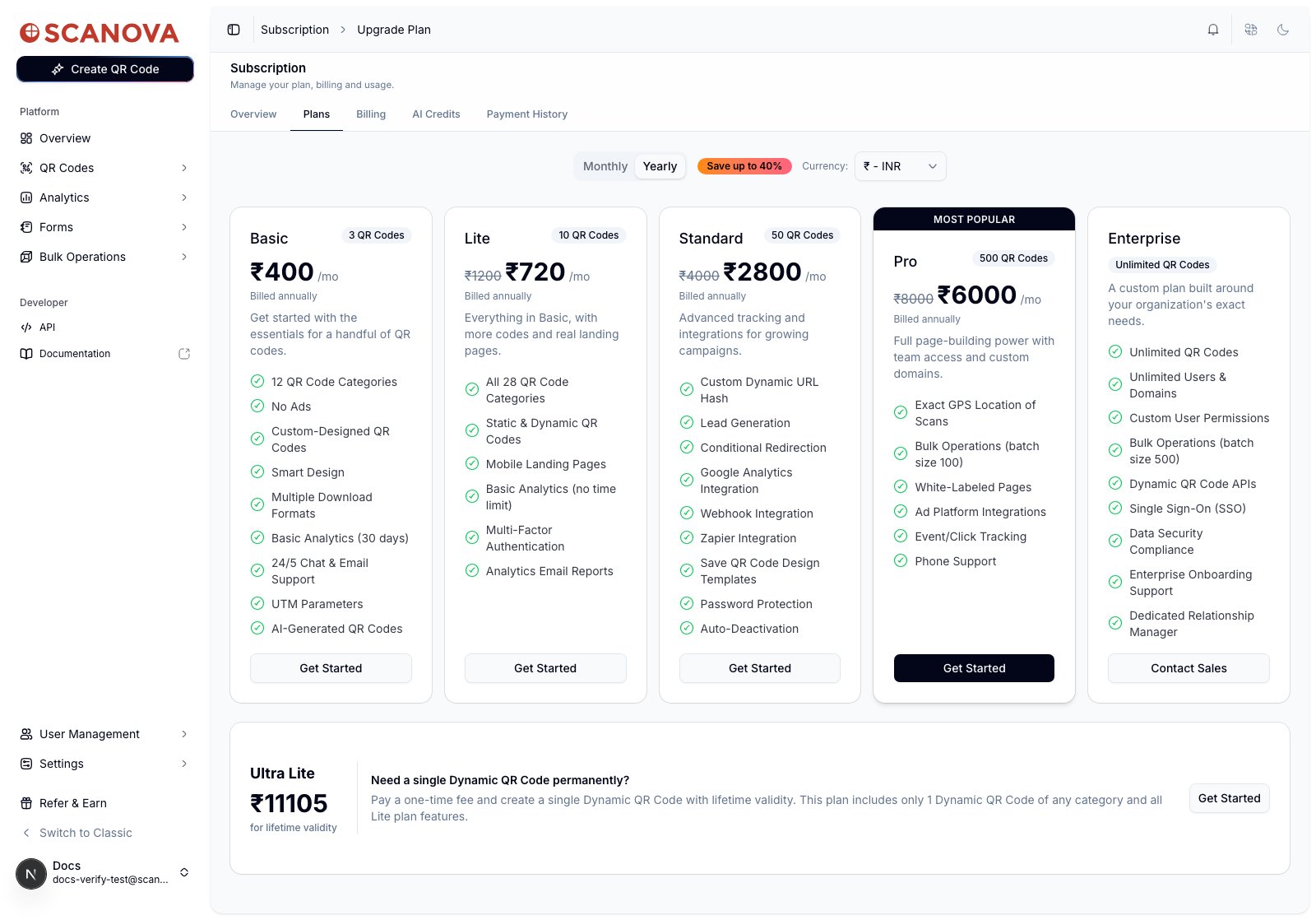The width and height of the screenshot is (1316, 920).
Task: Open Refer & Earn page
Action: click(x=73, y=803)
